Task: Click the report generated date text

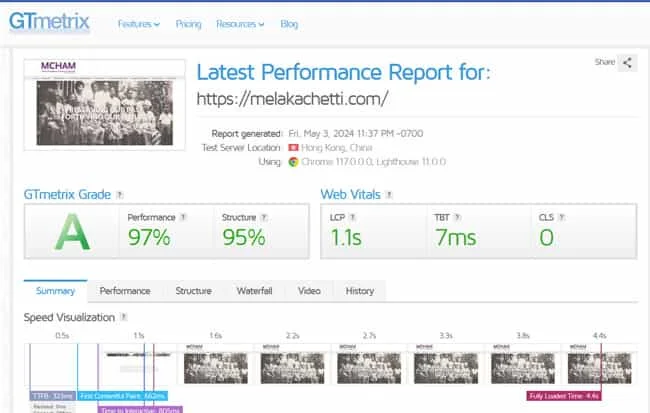Action: tap(356, 134)
